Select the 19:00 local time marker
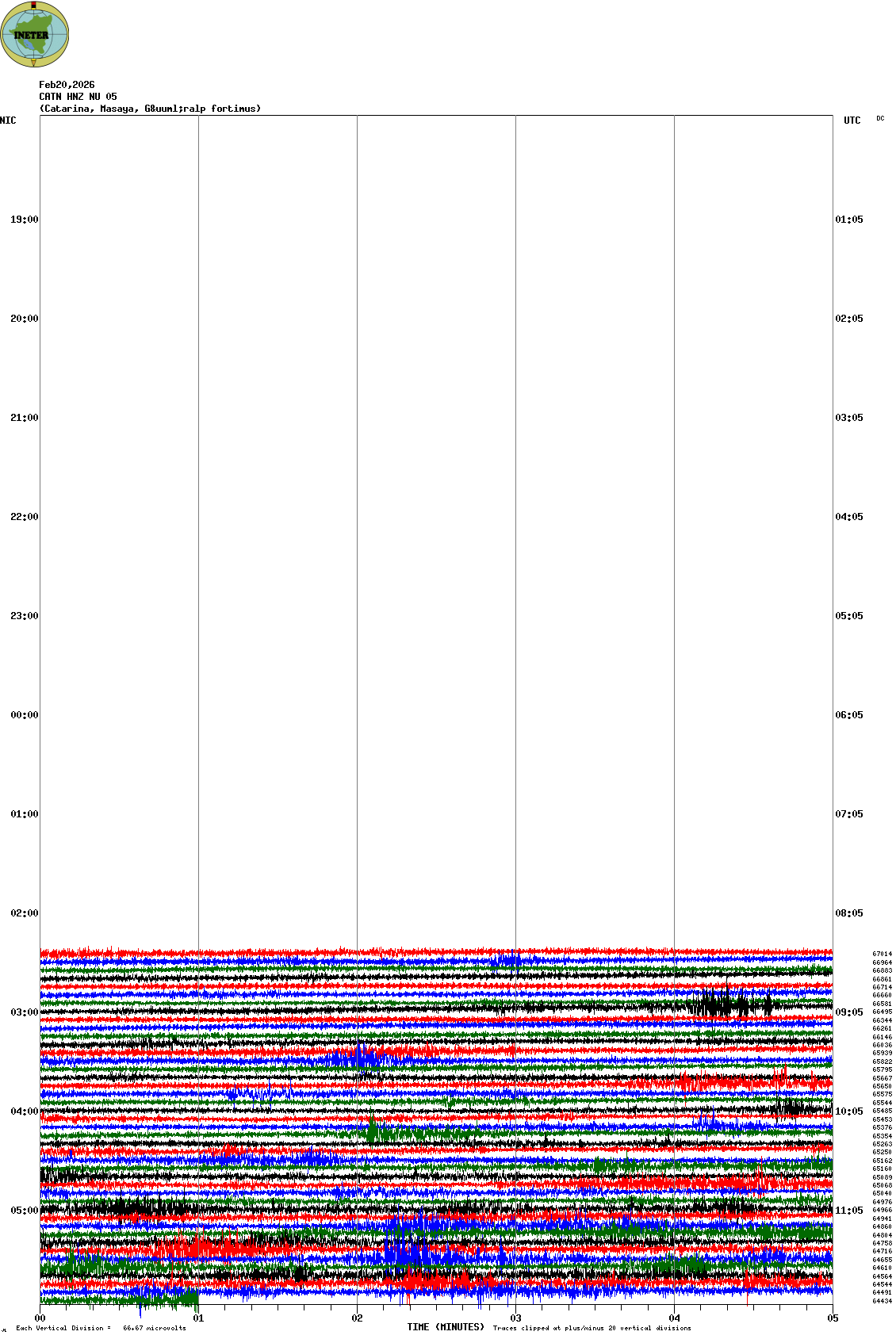The image size is (896, 1339). (24, 220)
